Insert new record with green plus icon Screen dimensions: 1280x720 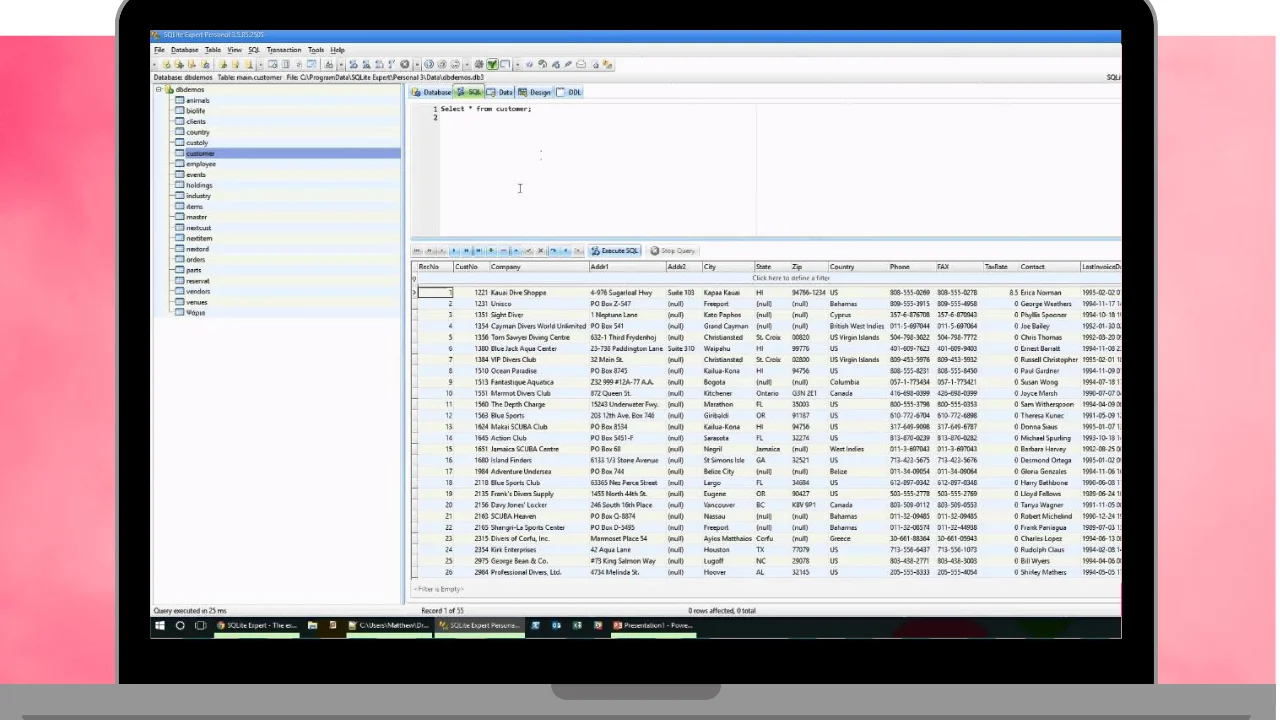(x=491, y=251)
